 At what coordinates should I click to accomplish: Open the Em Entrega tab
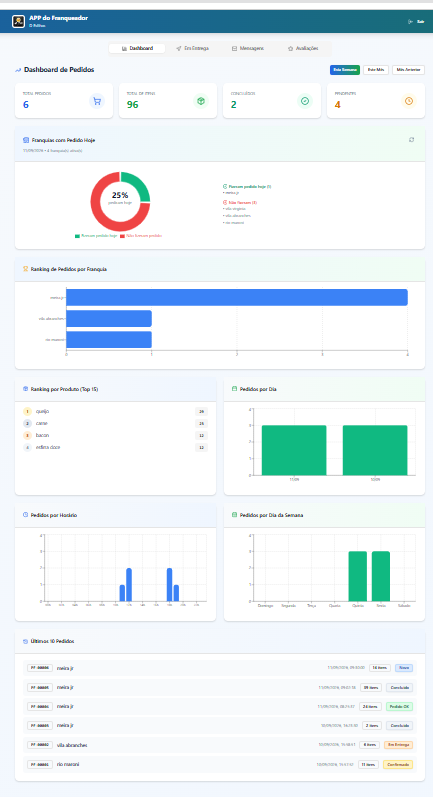coord(192,48)
